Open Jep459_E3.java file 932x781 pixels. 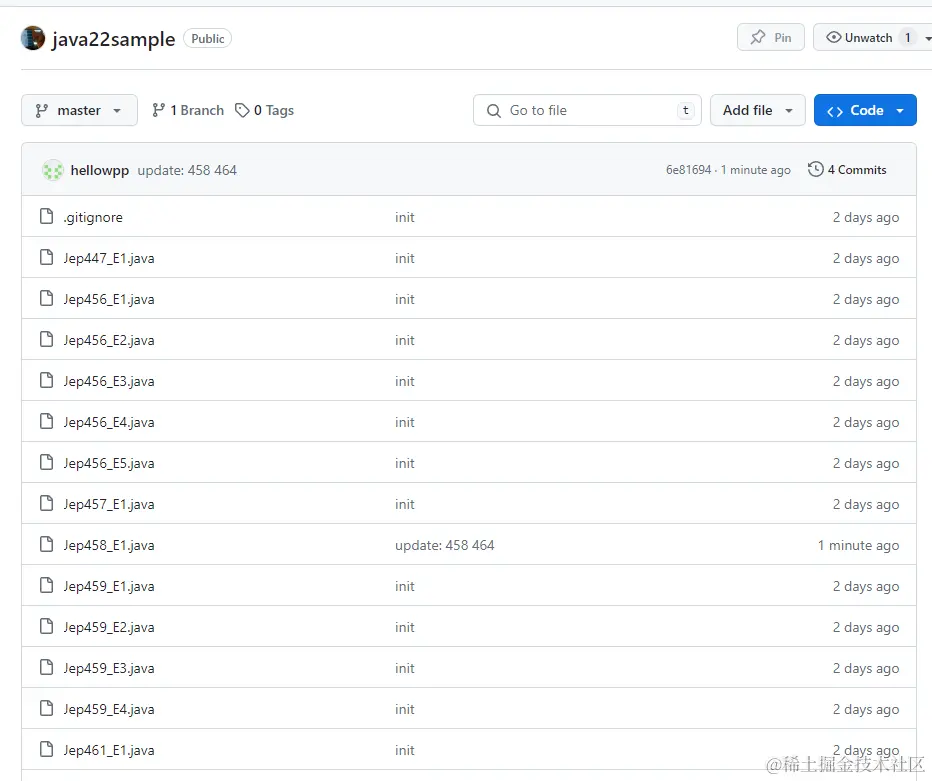pos(109,668)
